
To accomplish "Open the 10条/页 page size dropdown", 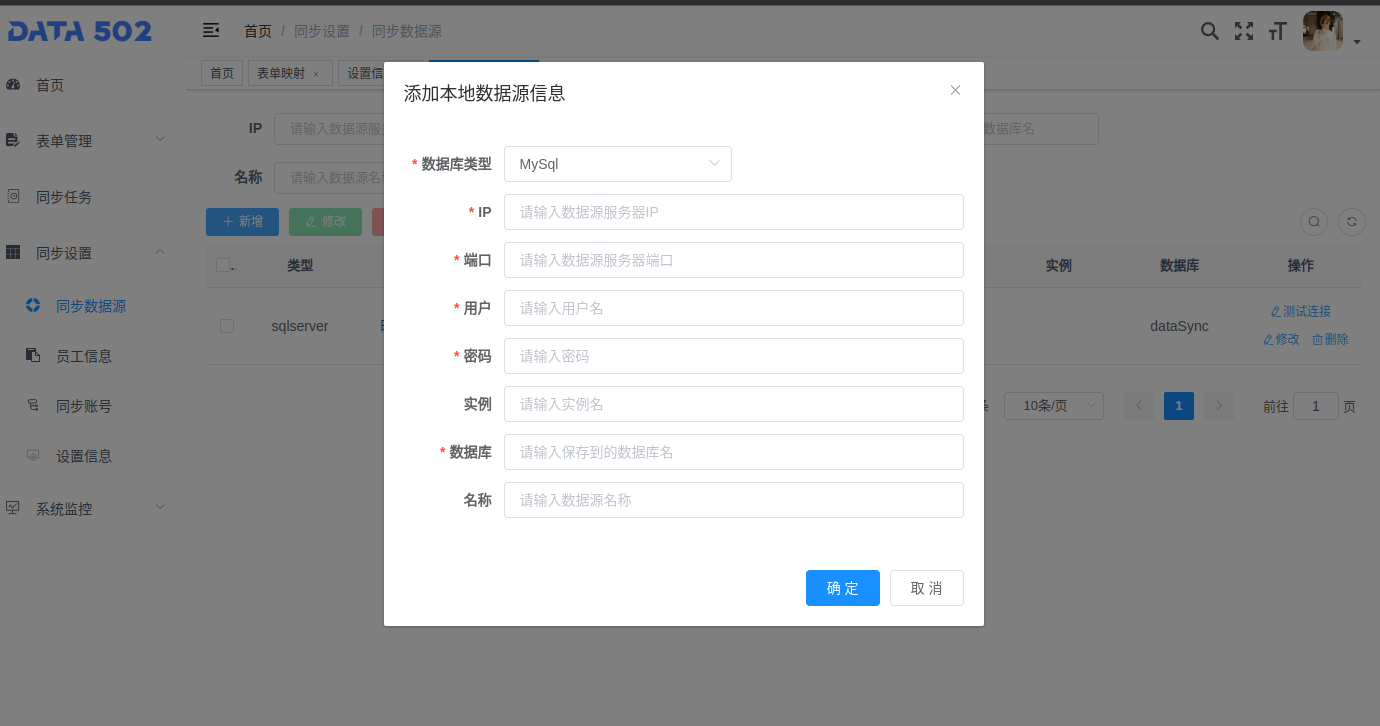I will 1053,405.
